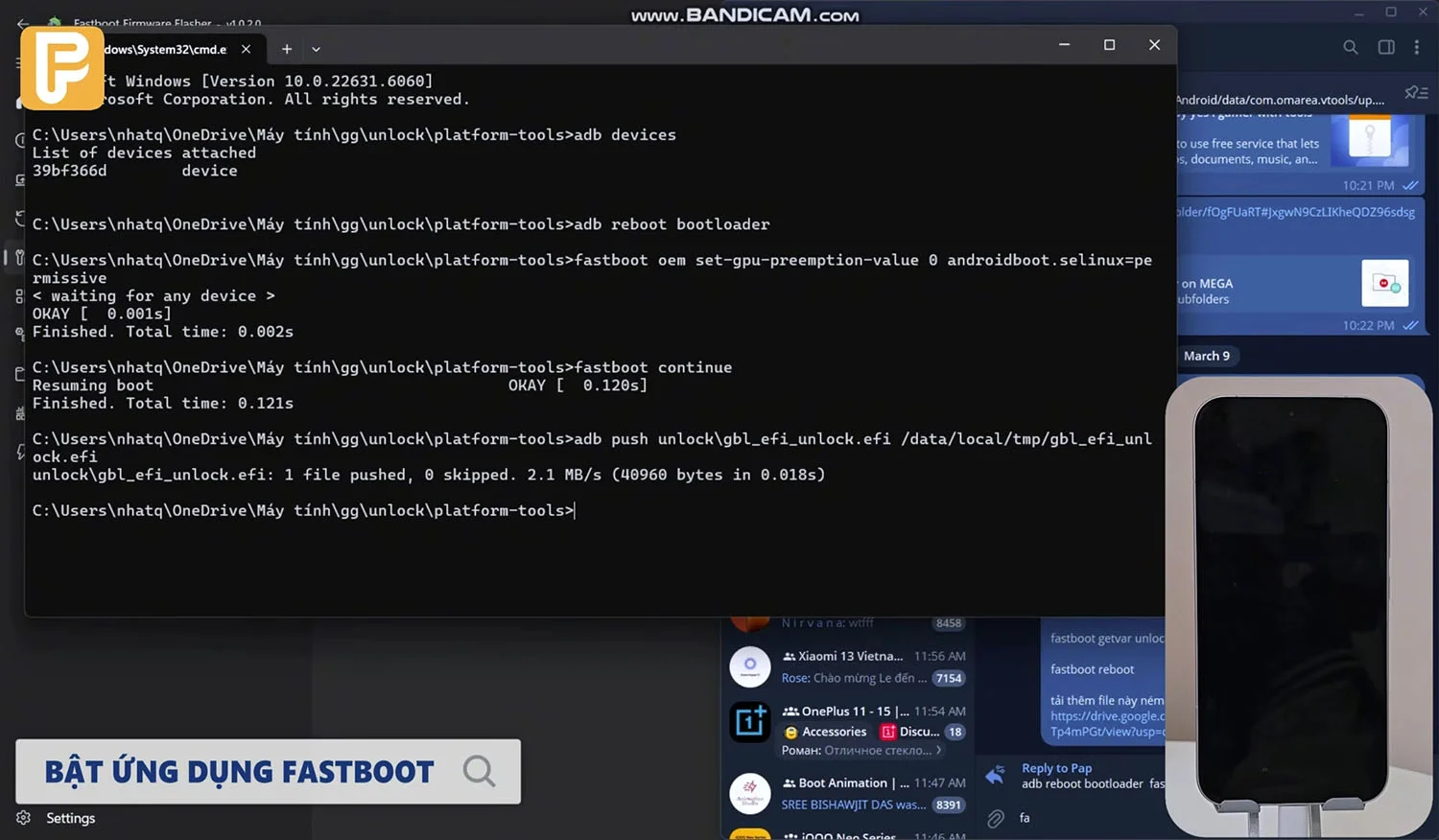Click the zip archive thumbnail in the 10:21 PM message

[x=1372, y=142]
